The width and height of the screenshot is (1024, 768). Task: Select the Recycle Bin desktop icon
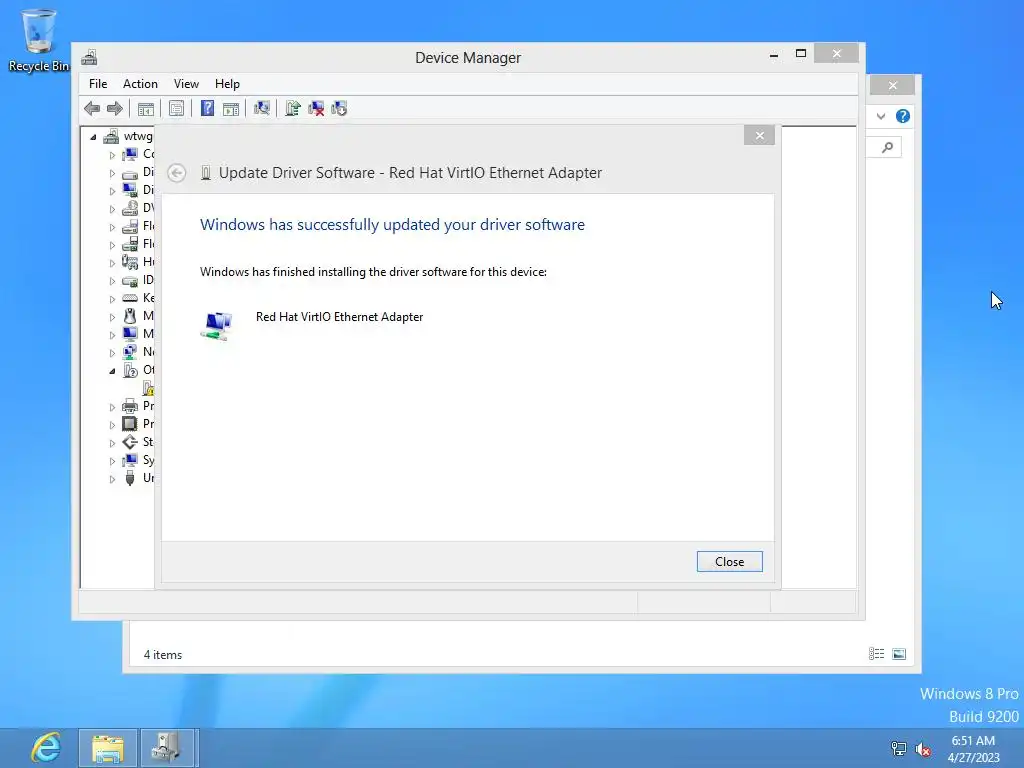coord(39,40)
